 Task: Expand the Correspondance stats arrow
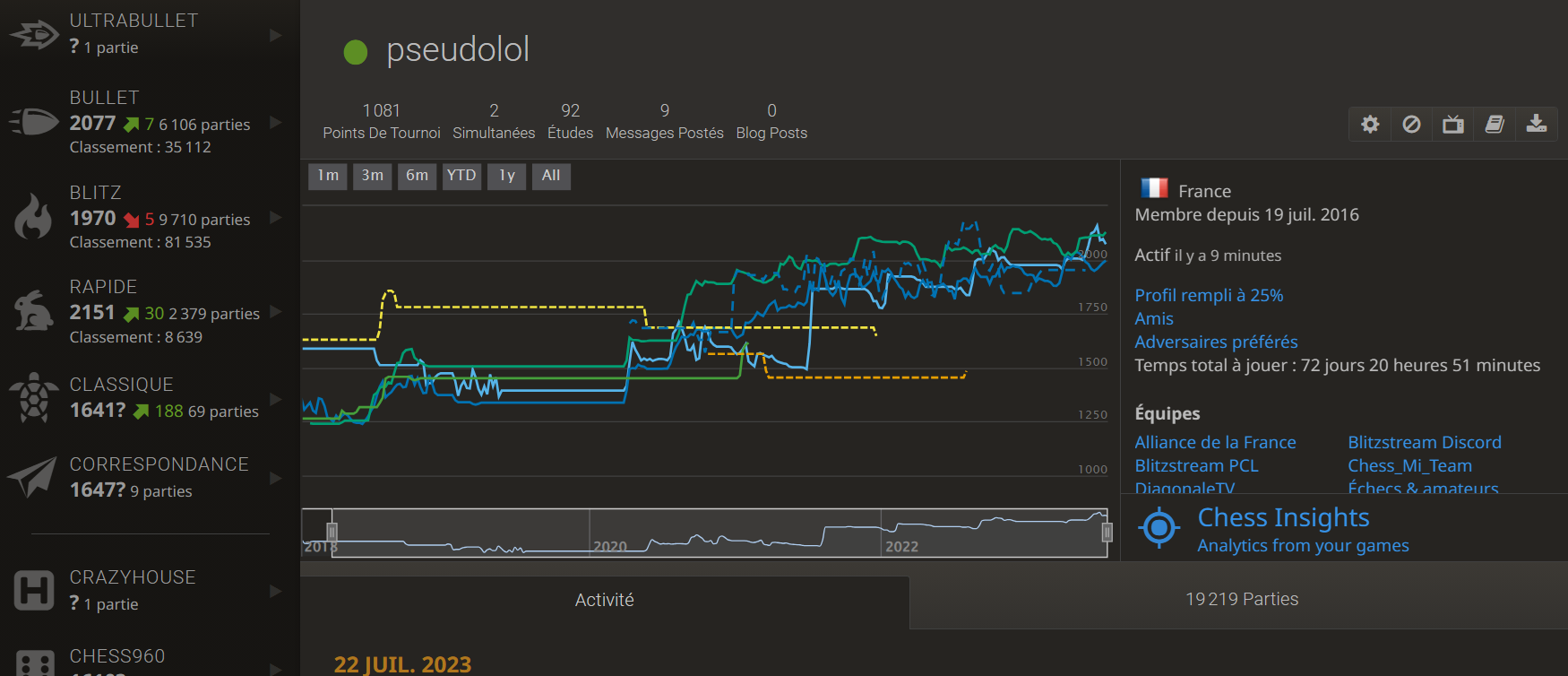tap(276, 479)
